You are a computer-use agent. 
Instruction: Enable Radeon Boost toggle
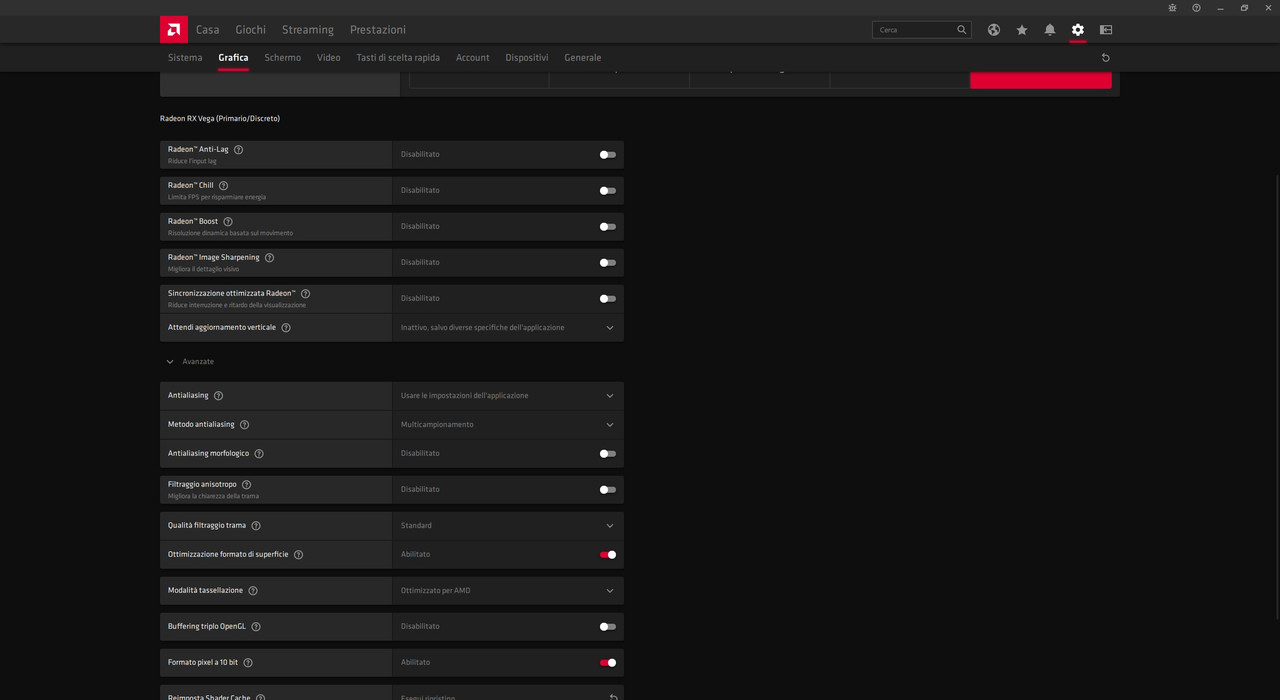pyautogui.click(x=608, y=227)
